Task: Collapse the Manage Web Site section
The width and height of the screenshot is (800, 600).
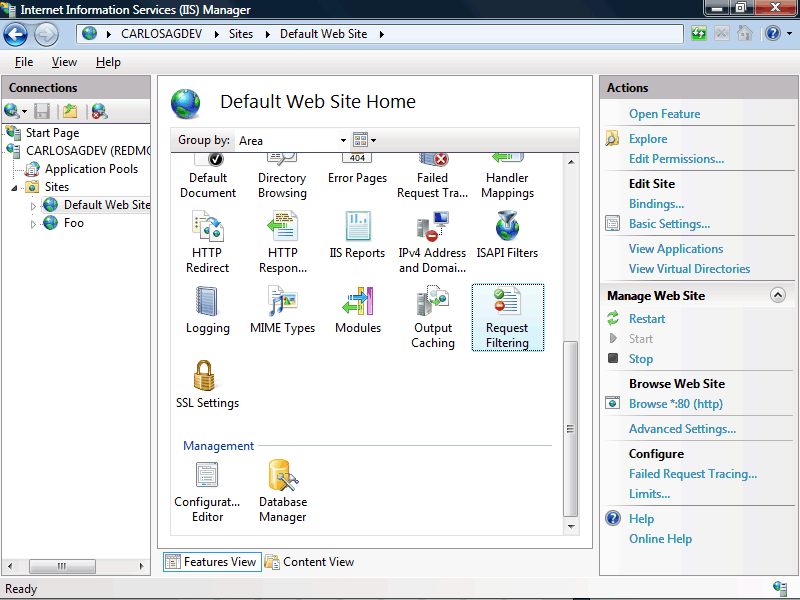Action: coord(778,295)
